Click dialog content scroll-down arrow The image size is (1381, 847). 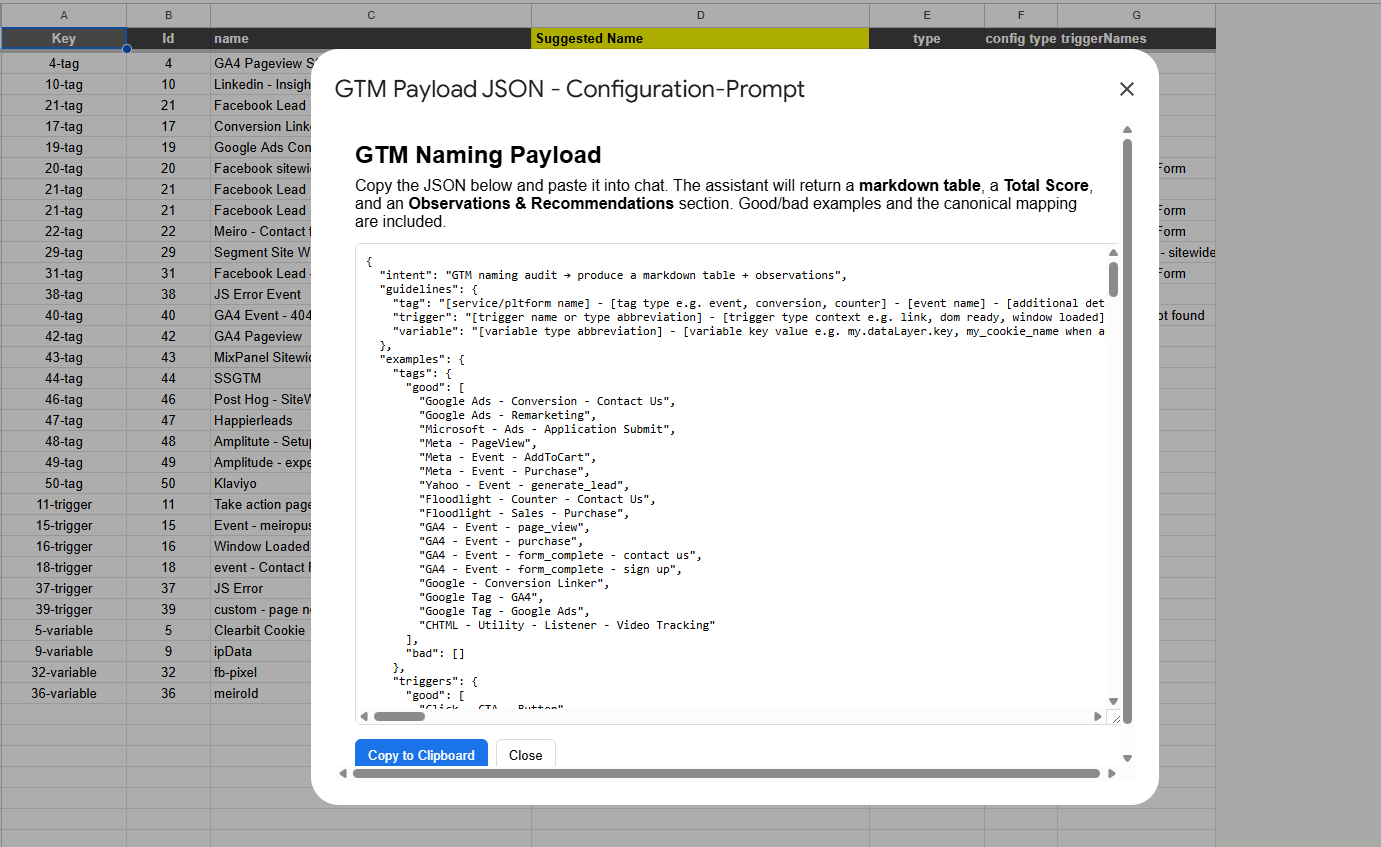[x=1127, y=759]
